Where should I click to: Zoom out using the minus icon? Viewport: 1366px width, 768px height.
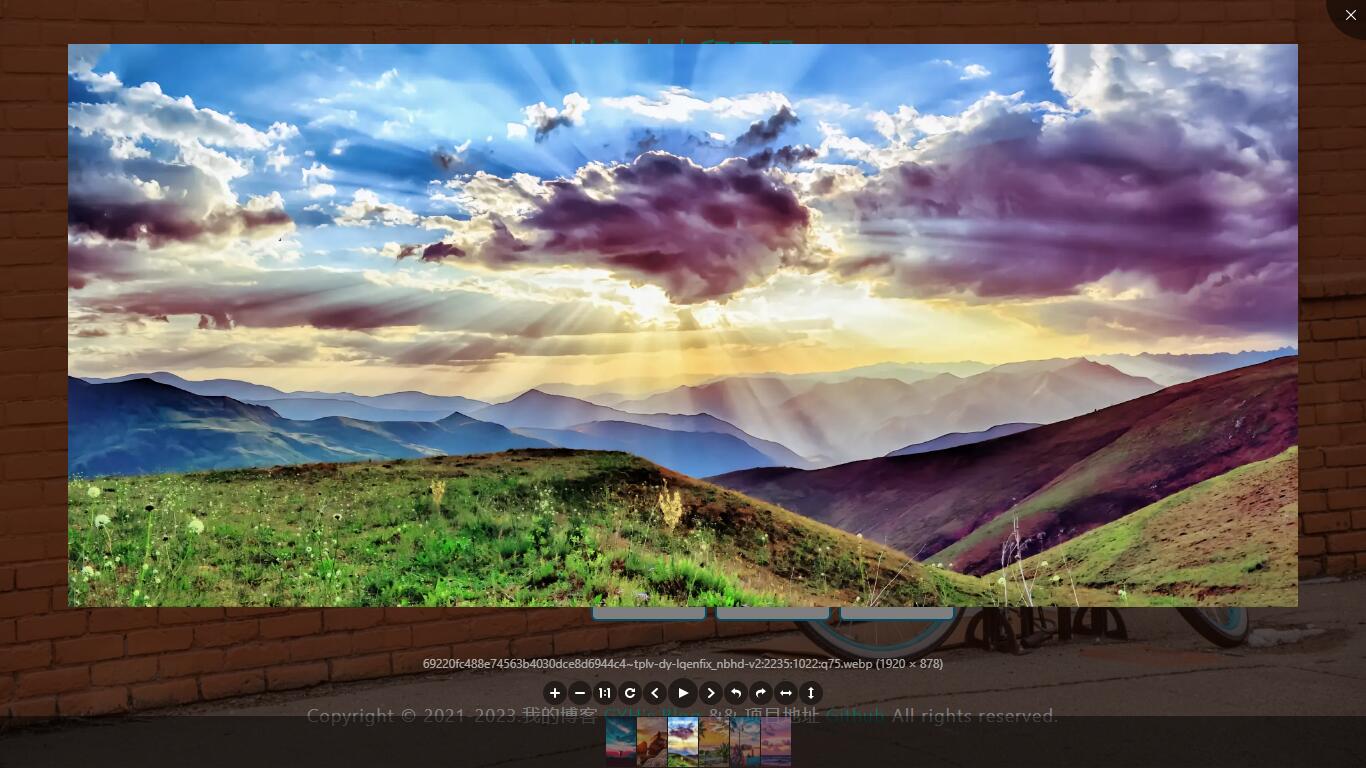point(580,693)
